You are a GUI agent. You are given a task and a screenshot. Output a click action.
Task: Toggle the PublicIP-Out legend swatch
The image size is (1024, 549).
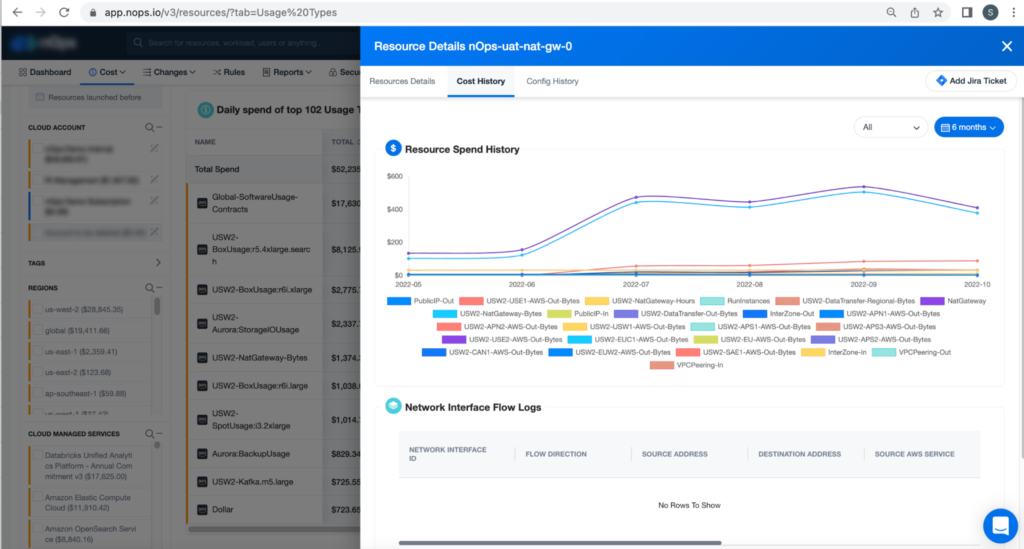pyautogui.click(x=398, y=301)
